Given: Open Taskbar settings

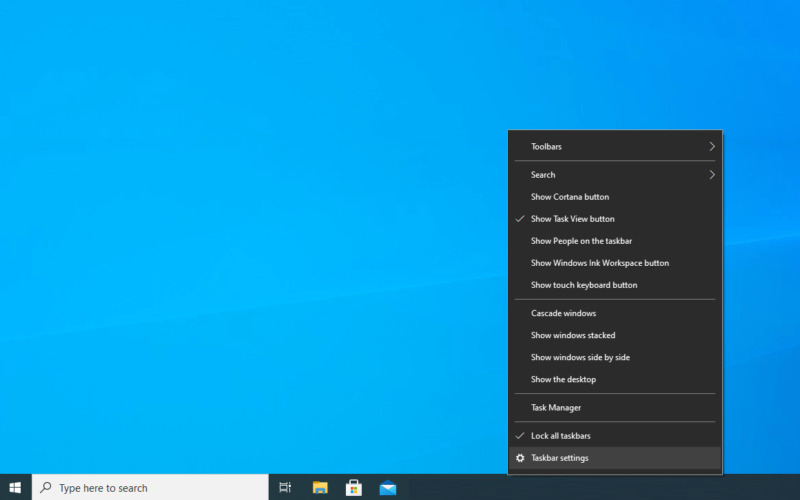Looking at the screenshot, I should pos(615,458).
